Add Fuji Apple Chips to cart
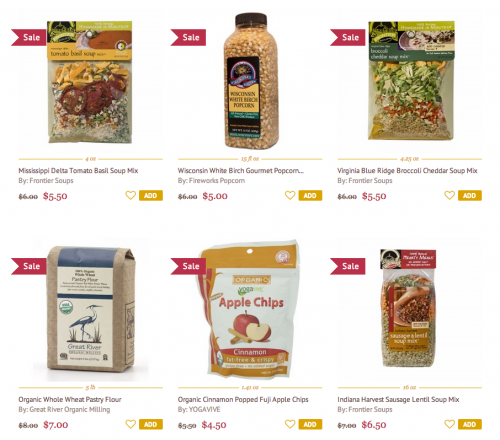 tap(310, 424)
